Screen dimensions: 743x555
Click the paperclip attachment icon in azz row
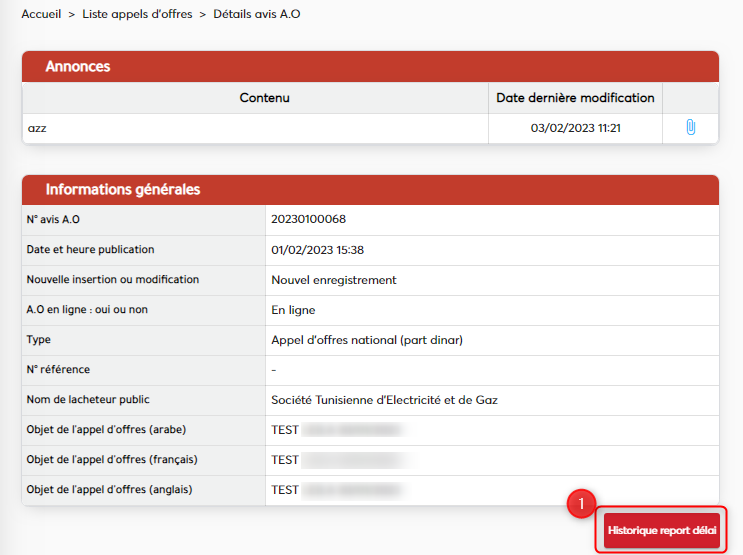(x=690, y=128)
